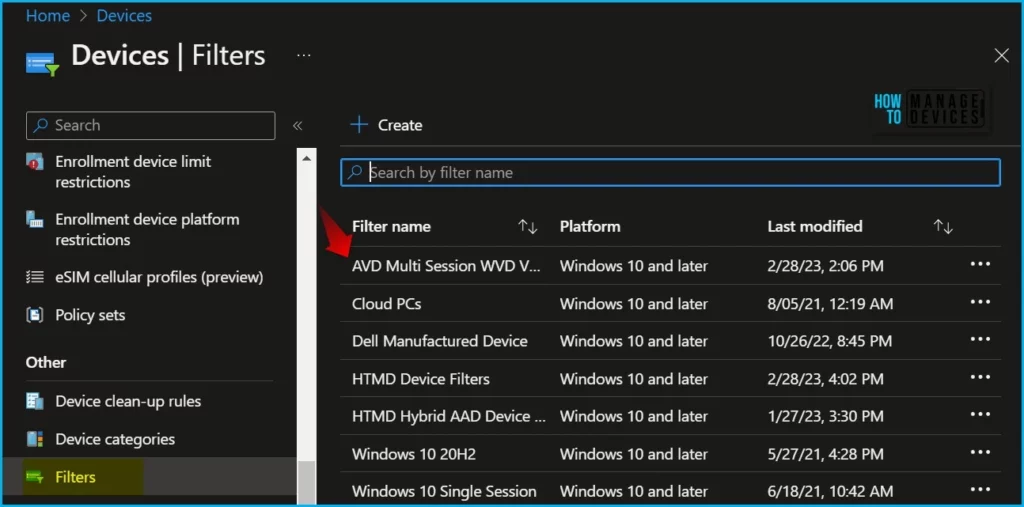
Task: Open ellipsis menu for Windows 10 20H2 row
Action: point(980,452)
